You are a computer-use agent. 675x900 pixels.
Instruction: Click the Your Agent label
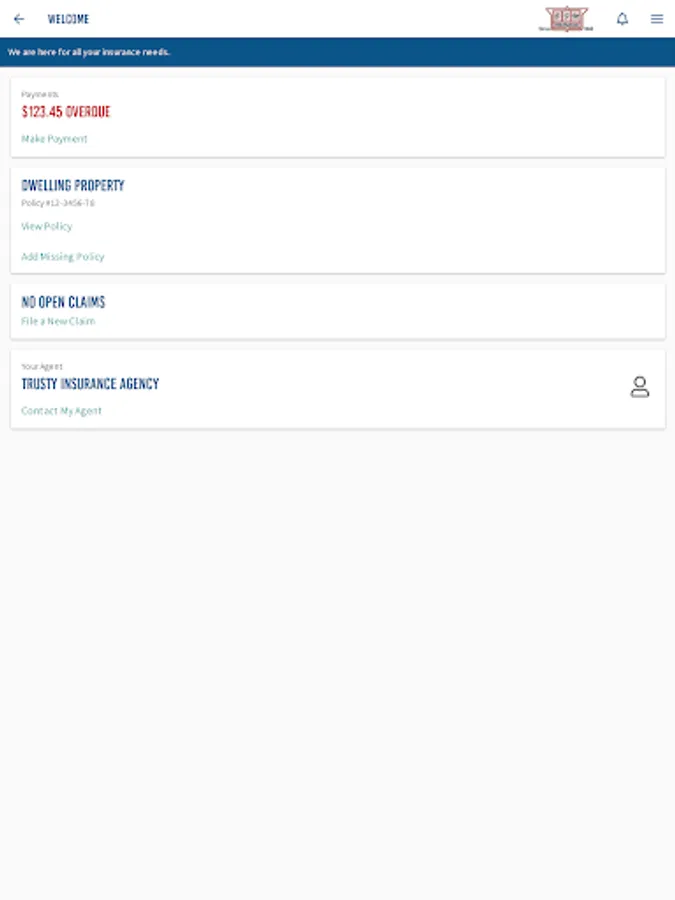(42, 366)
